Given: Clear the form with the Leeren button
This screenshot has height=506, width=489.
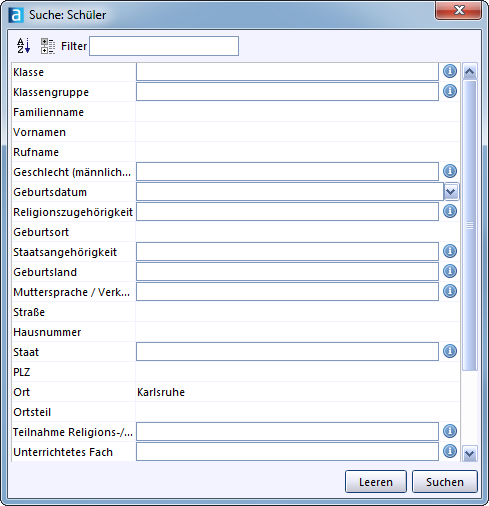Looking at the screenshot, I should pyautogui.click(x=376, y=482).
